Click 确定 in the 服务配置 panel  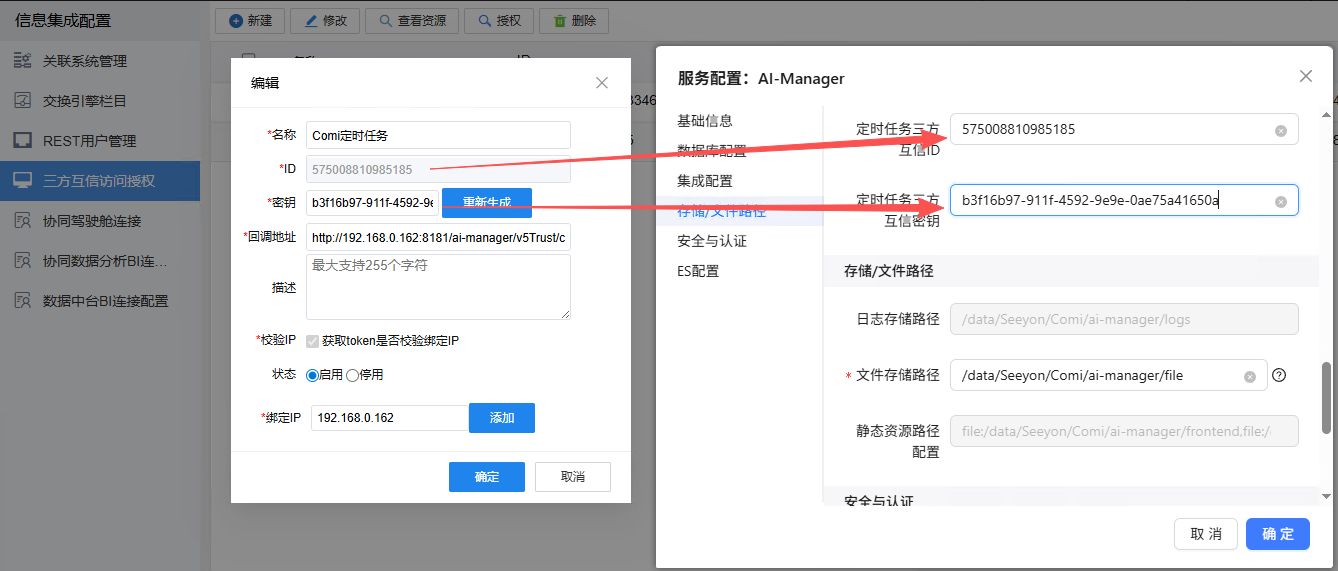pyautogui.click(x=1278, y=534)
